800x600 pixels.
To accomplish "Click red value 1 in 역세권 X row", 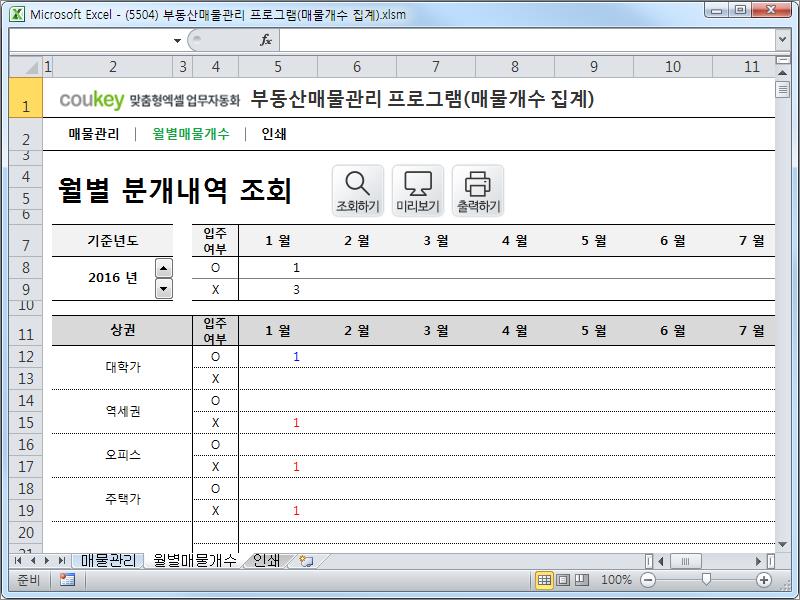I will point(296,422).
